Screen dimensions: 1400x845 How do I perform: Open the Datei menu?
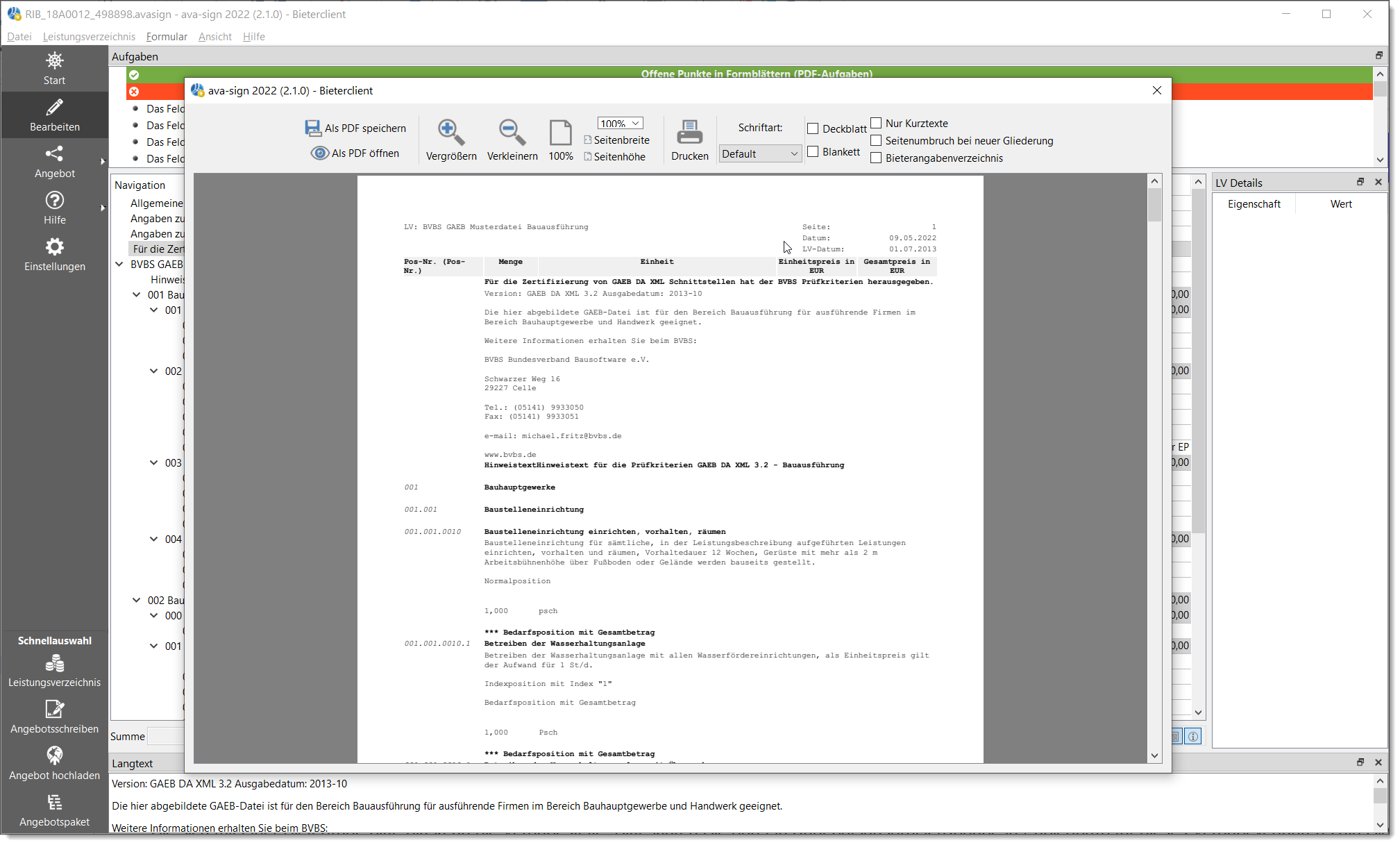pyautogui.click(x=19, y=36)
